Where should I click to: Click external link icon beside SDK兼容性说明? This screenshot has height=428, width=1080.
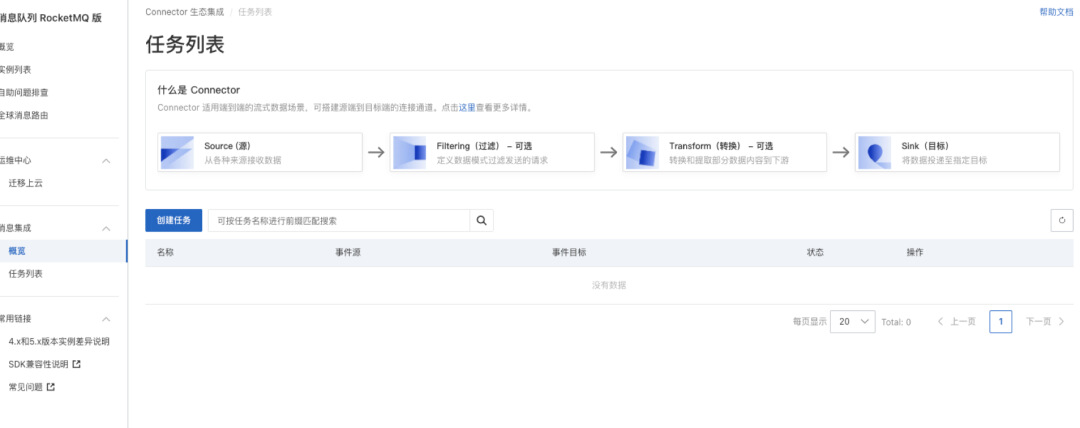coord(76,364)
